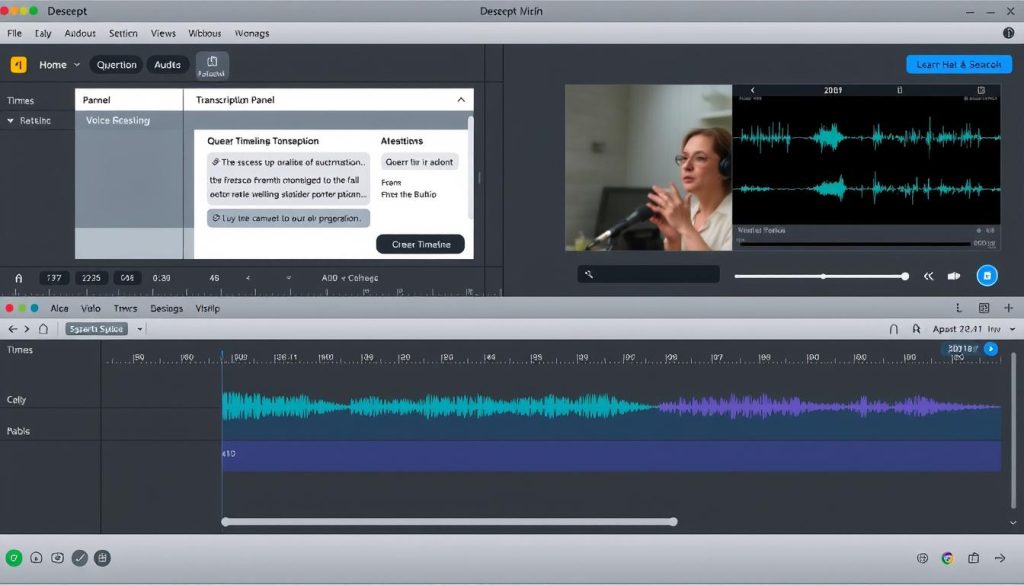Screen dimensions: 1024x585
Task: Click the playback slider below the video
Action: (x=820, y=276)
